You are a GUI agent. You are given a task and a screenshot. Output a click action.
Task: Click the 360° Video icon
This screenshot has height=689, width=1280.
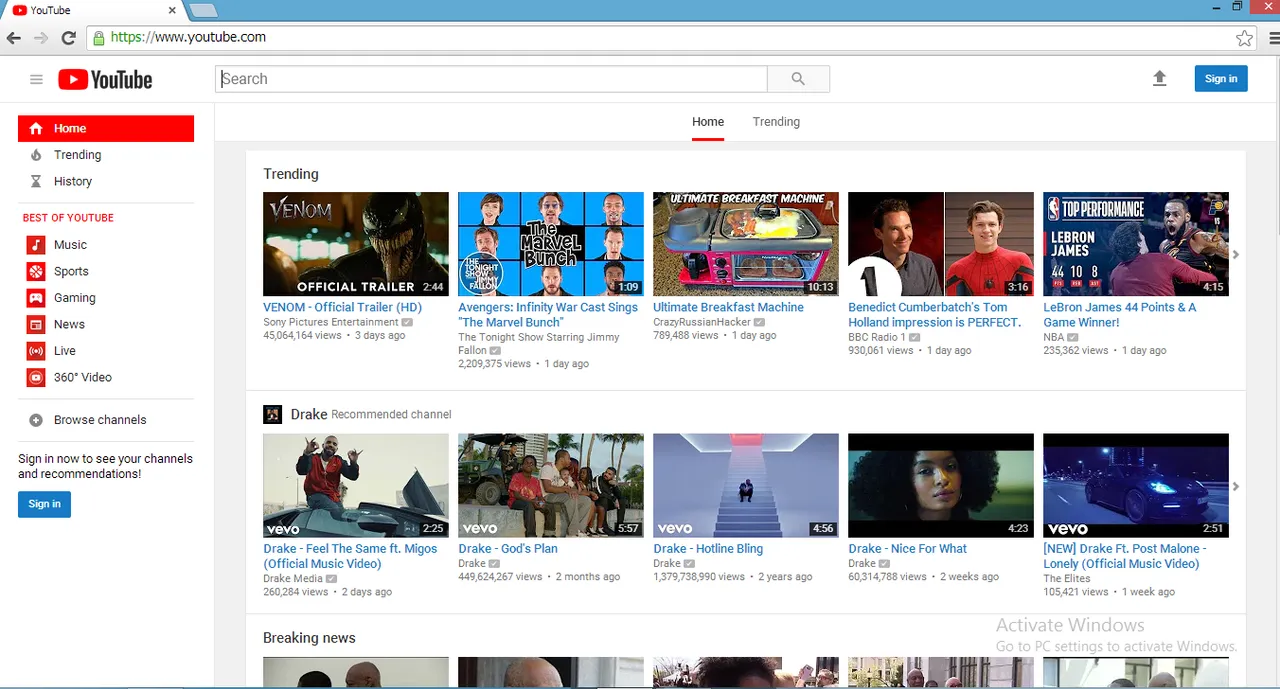click(x=36, y=377)
